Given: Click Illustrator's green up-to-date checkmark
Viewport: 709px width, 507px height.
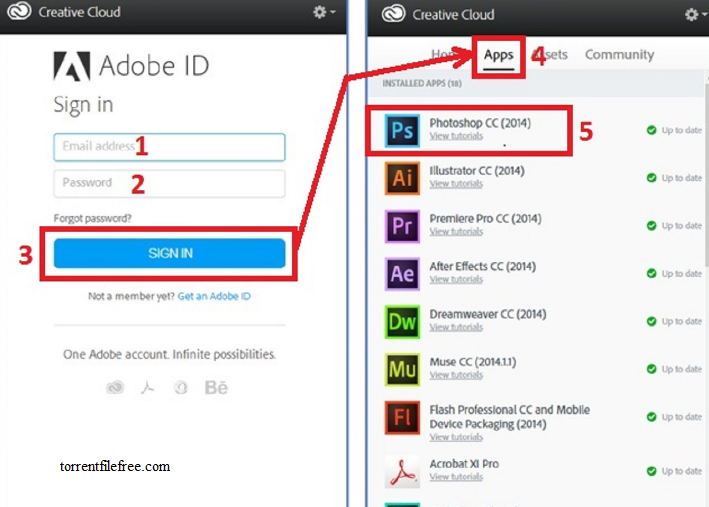Looking at the screenshot, I should (x=651, y=178).
